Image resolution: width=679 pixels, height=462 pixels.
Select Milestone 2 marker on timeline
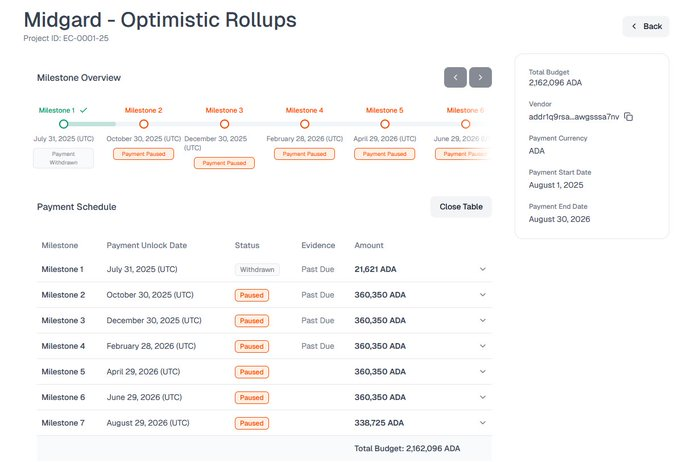[x=144, y=124]
